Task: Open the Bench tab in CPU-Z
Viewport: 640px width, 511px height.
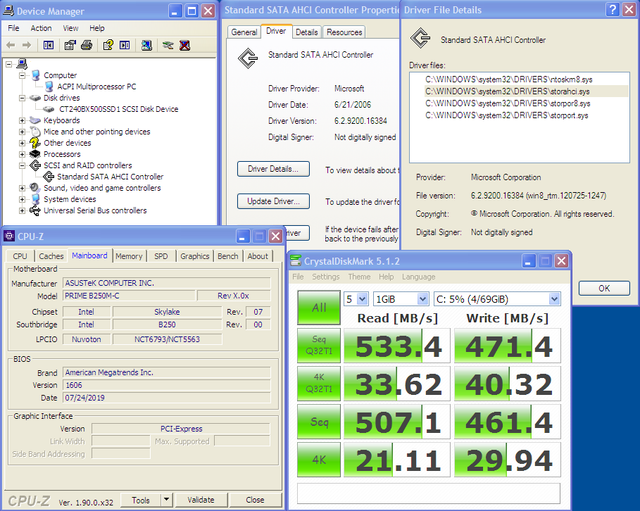Action: point(228,256)
